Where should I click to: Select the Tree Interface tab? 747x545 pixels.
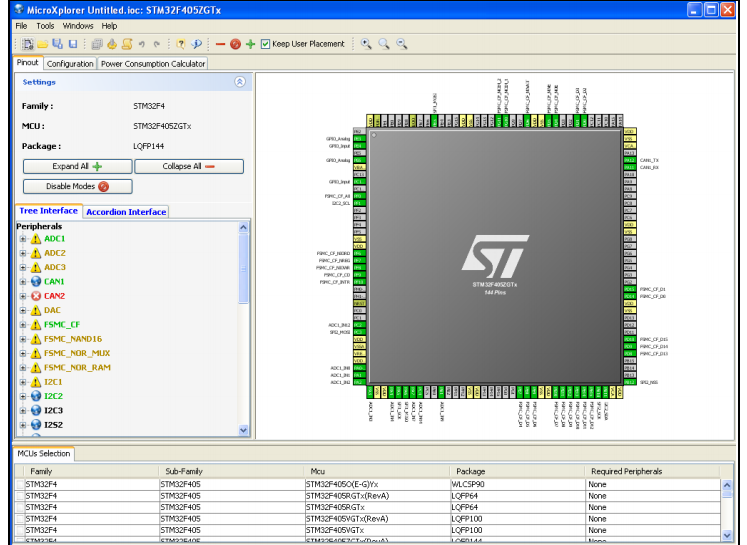[49, 211]
